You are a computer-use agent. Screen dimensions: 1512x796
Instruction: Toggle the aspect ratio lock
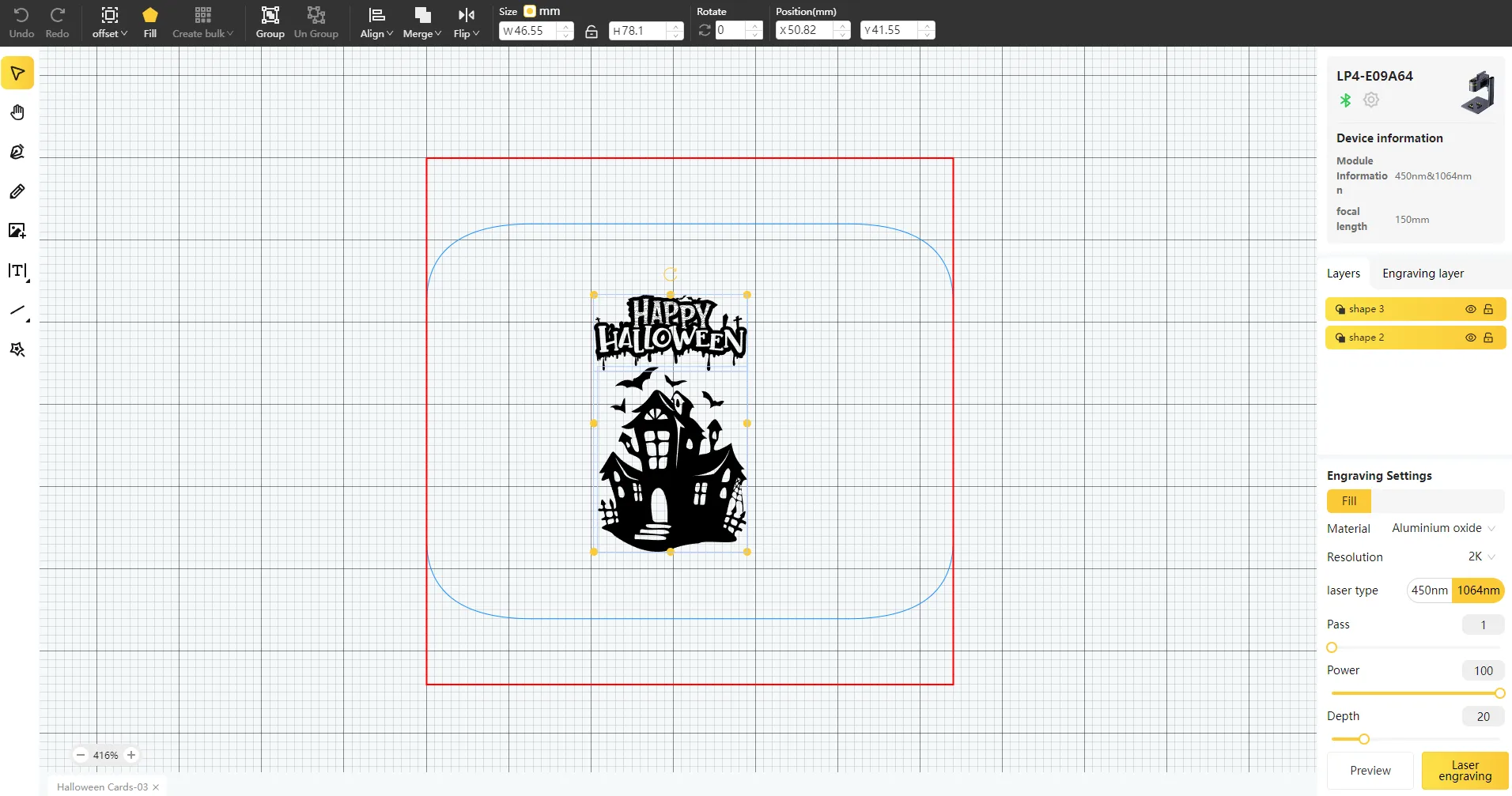(x=592, y=32)
